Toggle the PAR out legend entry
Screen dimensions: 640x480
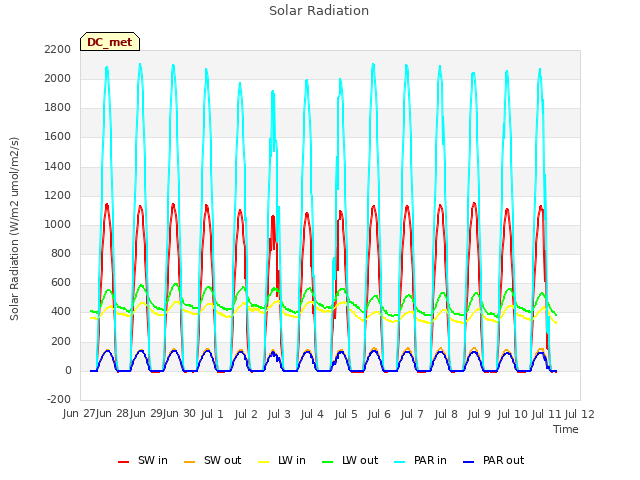[x=493, y=460]
